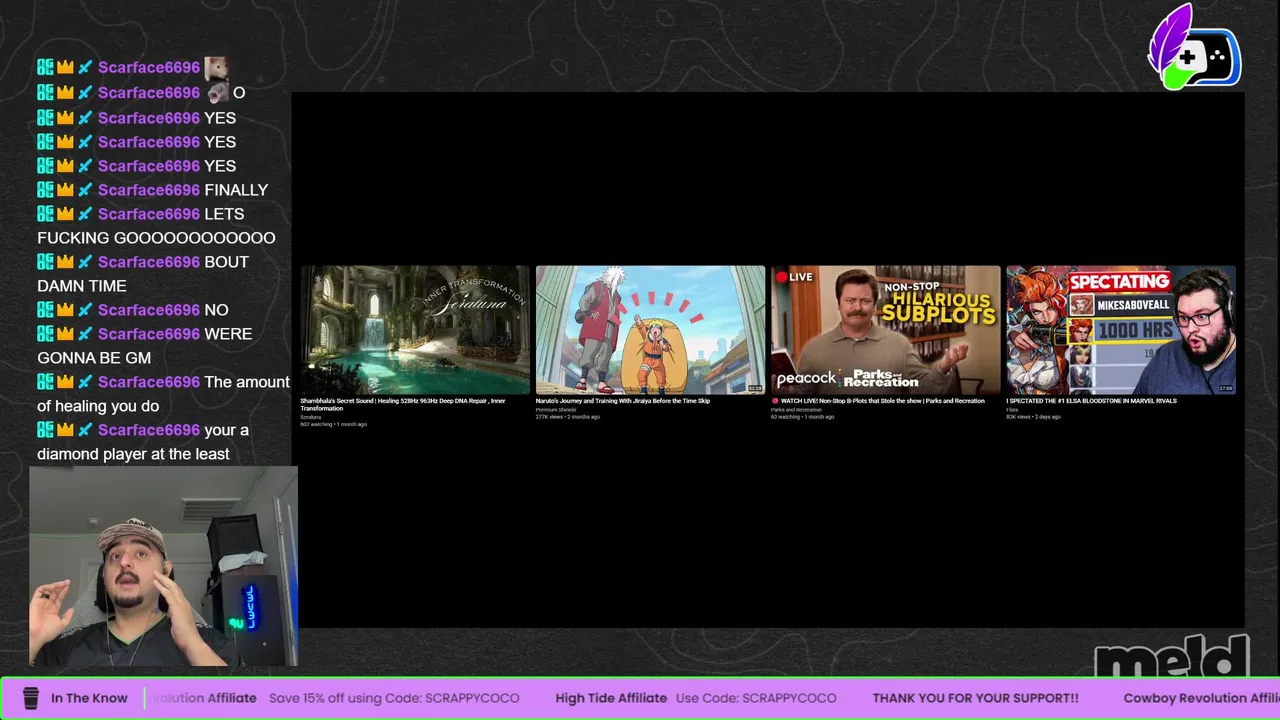Click the chat message "WERE GONNA BE GM"
The height and width of the screenshot is (720, 1280).
[x=145, y=346]
